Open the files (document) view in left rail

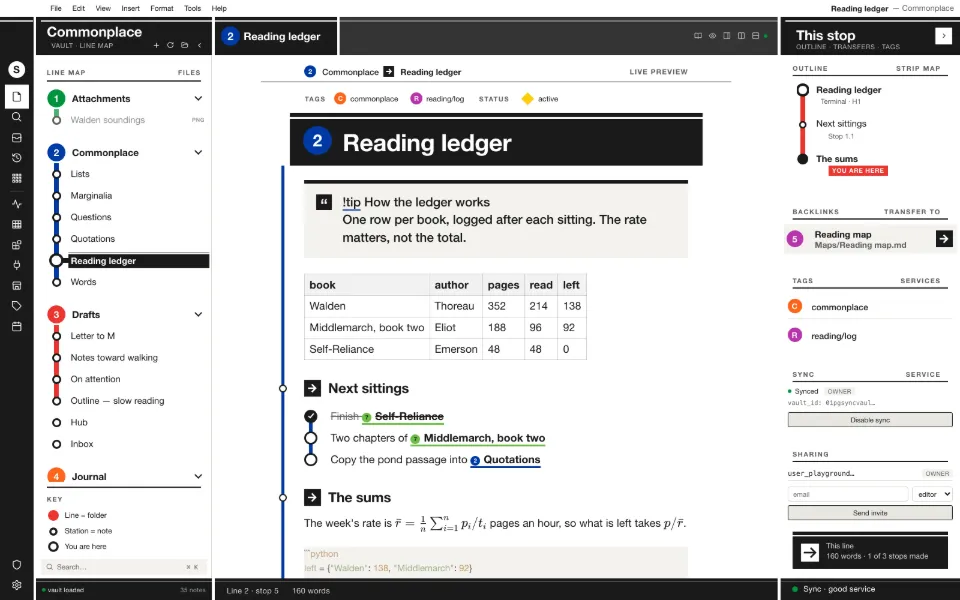coord(17,97)
